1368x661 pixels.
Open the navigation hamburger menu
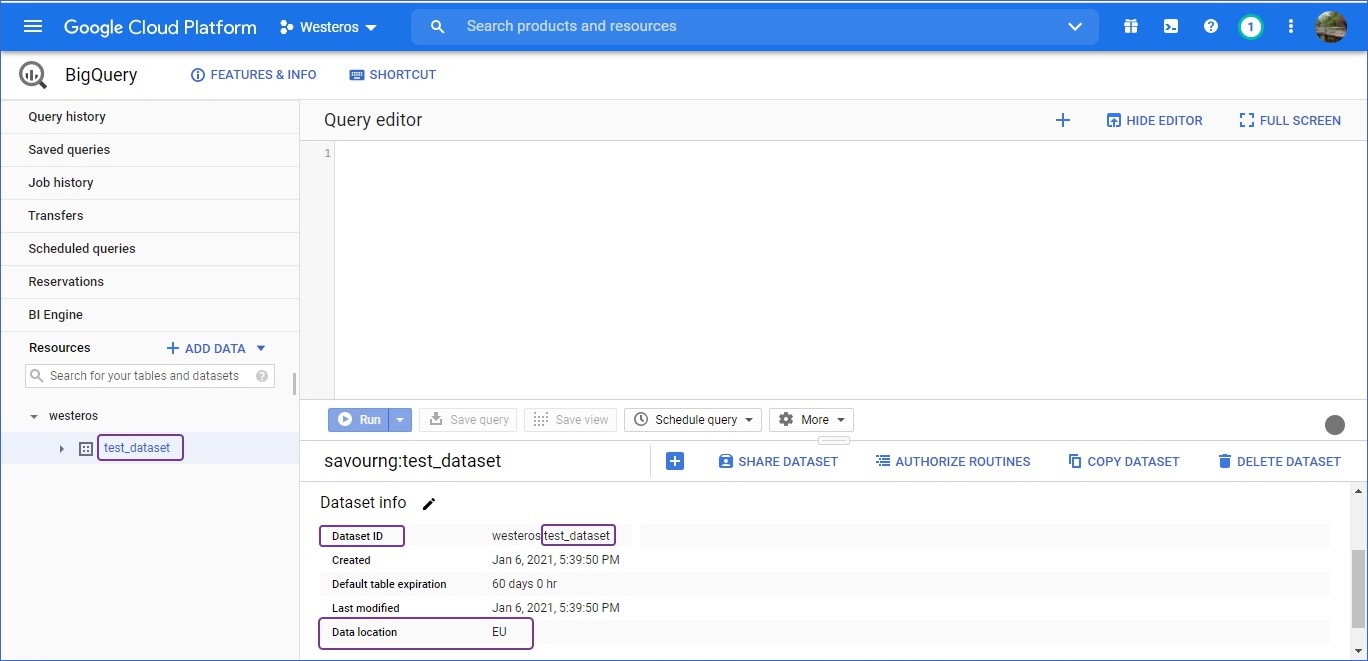33,26
